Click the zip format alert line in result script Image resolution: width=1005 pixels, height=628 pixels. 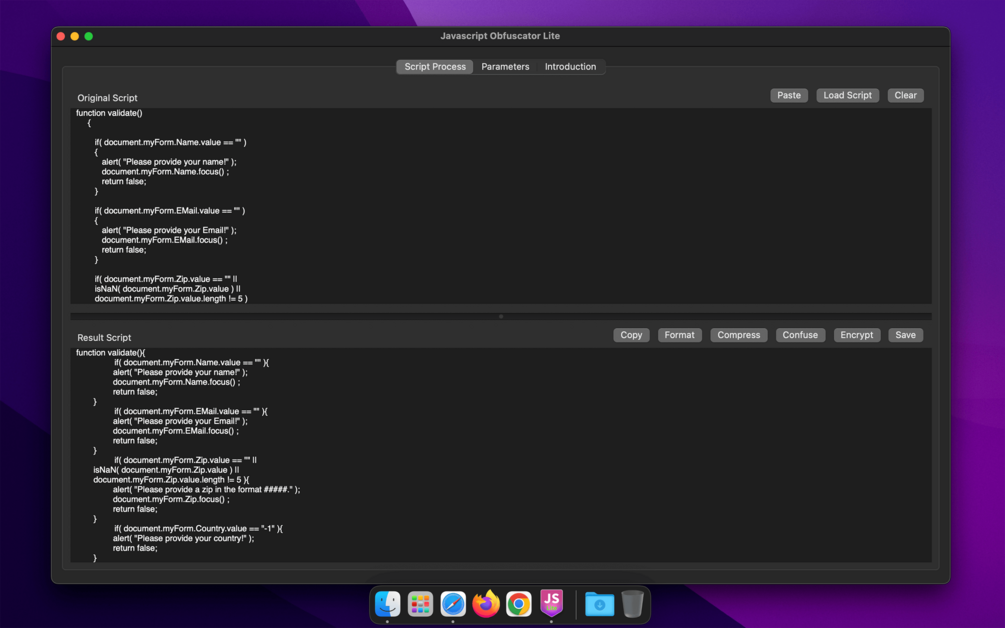tap(206, 490)
